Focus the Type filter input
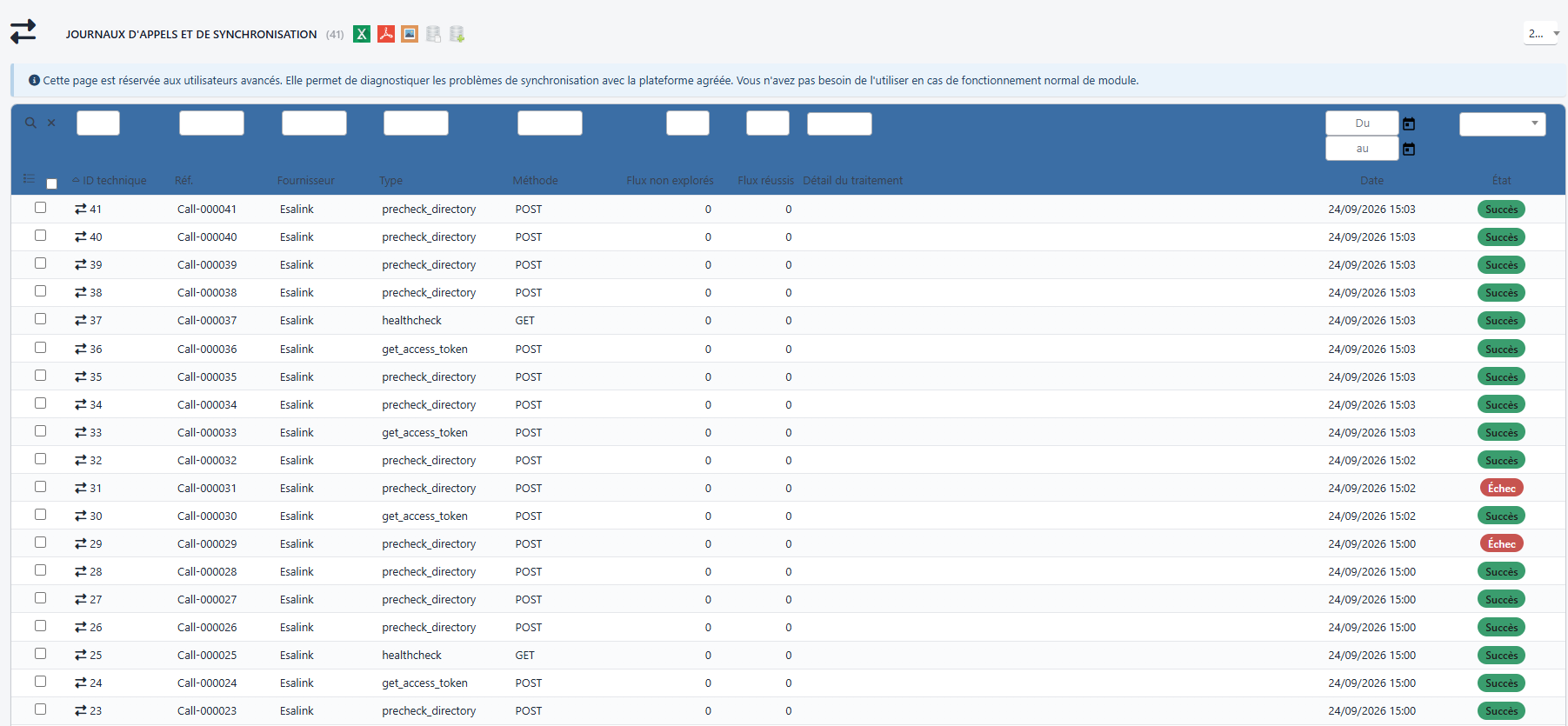This screenshot has width=1568, height=726. [416, 123]
